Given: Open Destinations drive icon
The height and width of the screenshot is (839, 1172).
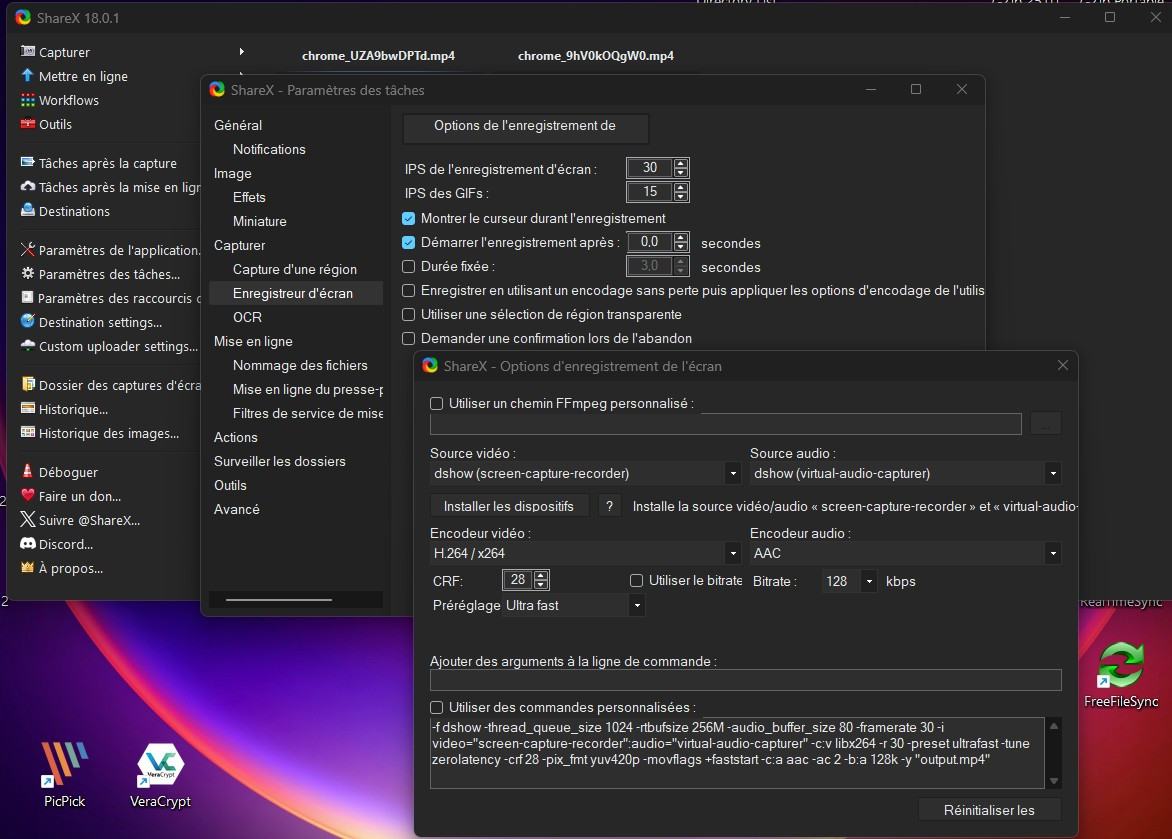Looking at the screenshot, I should click(x=28, y=210).
